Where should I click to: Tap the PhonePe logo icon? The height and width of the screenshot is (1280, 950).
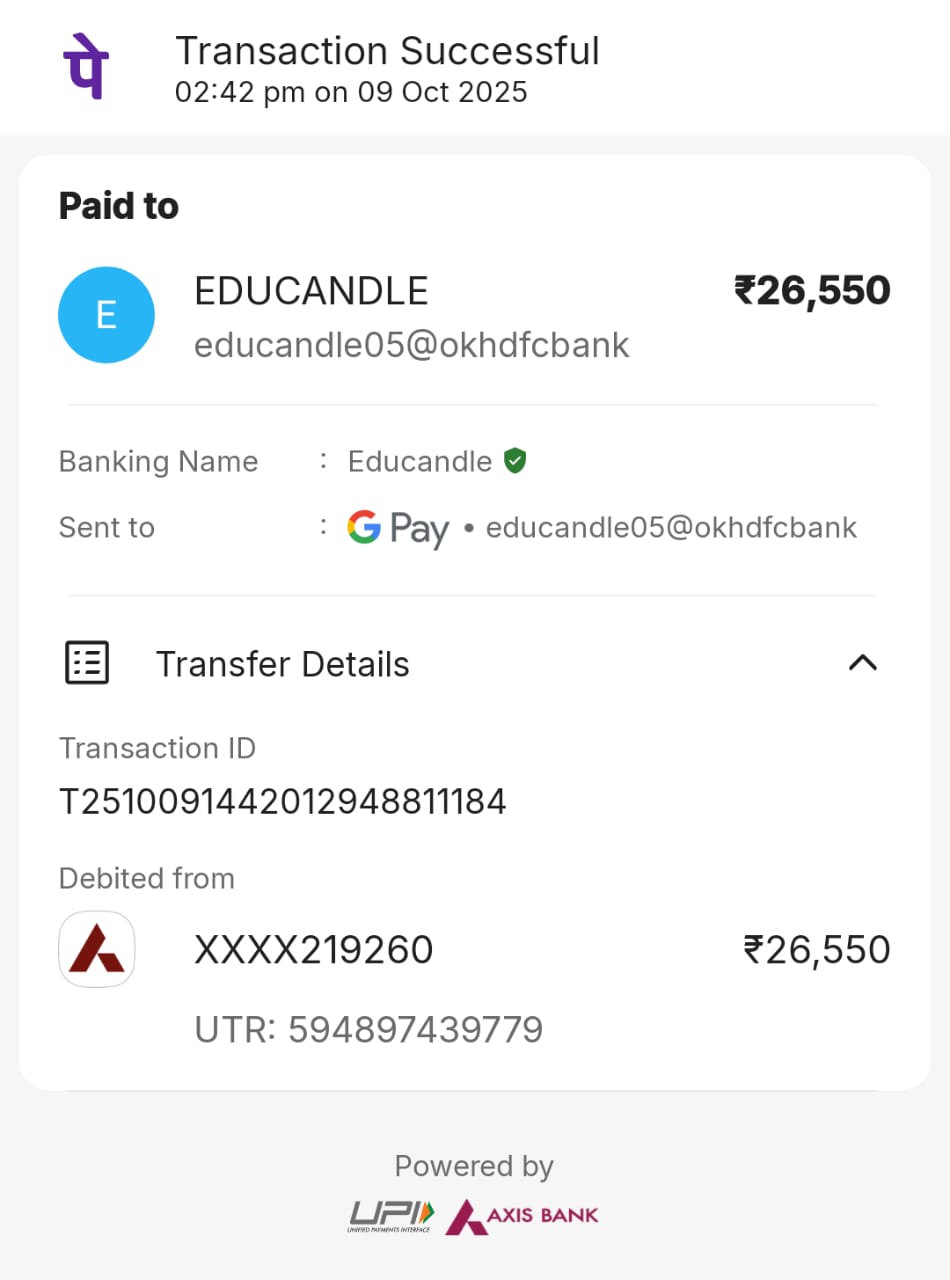pyautogui.click(x=86, y=65)
